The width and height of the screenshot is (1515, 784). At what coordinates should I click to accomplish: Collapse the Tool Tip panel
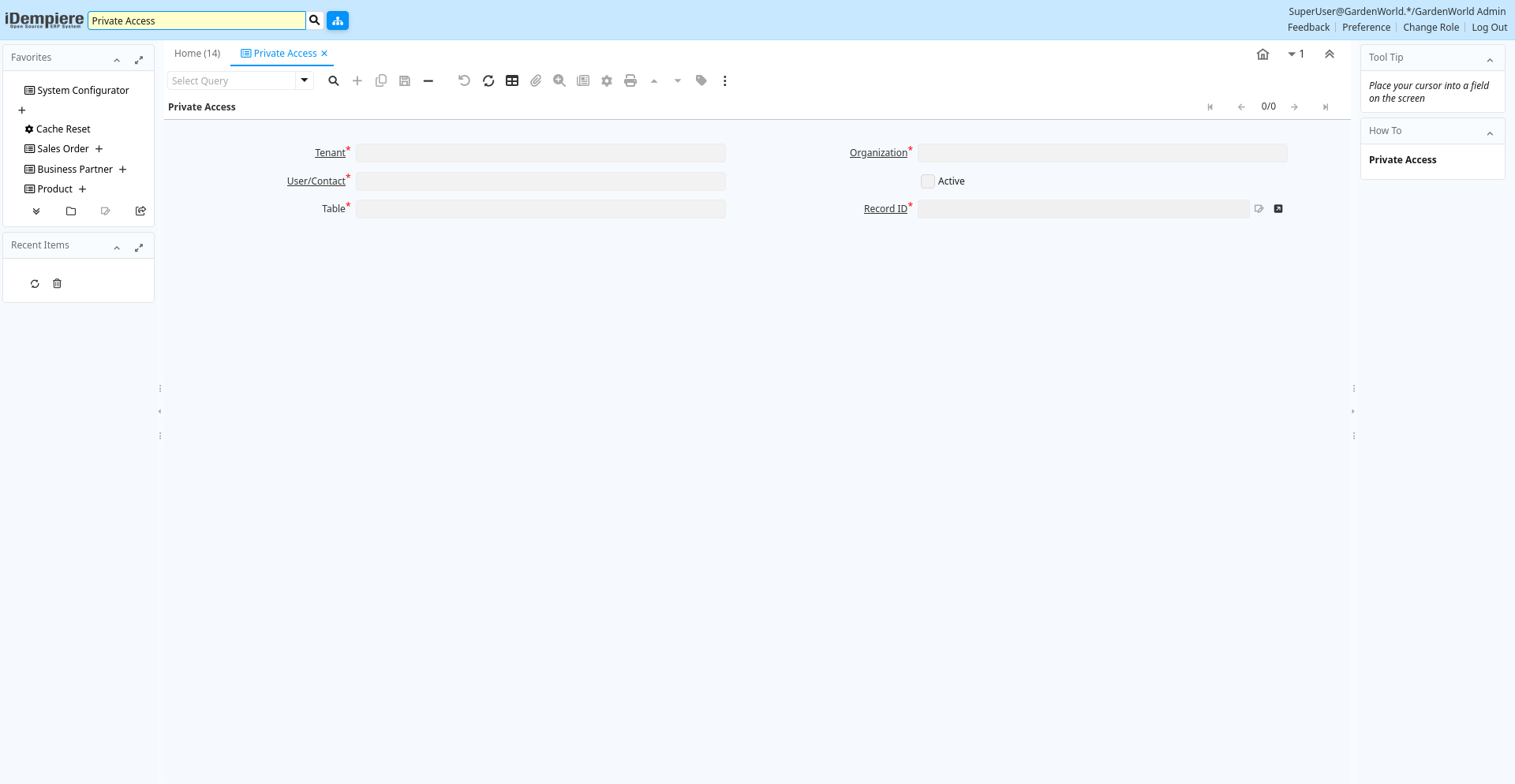click(x=1490, y=60)
